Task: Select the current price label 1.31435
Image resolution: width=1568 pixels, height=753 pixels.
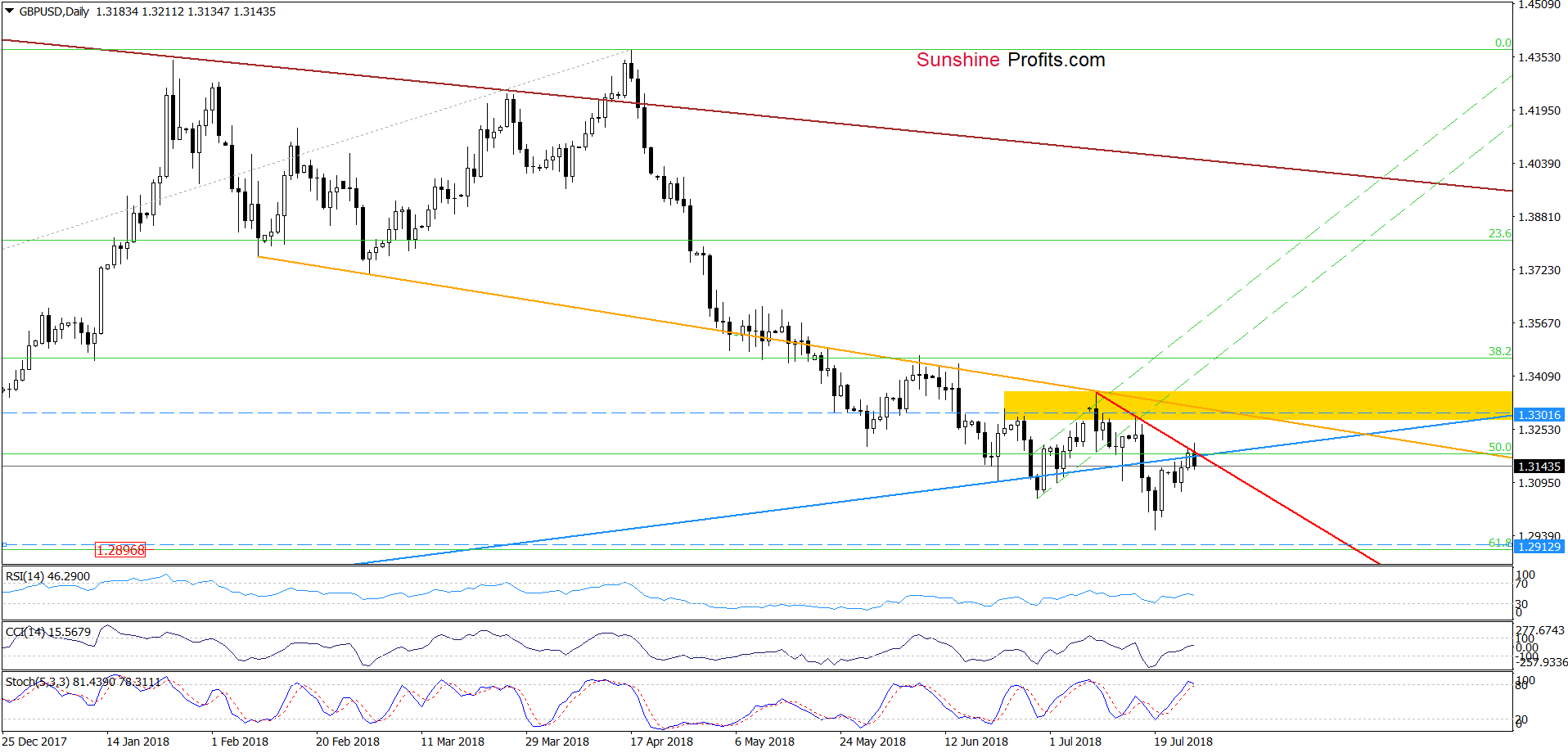Action: click(1539, 467)
